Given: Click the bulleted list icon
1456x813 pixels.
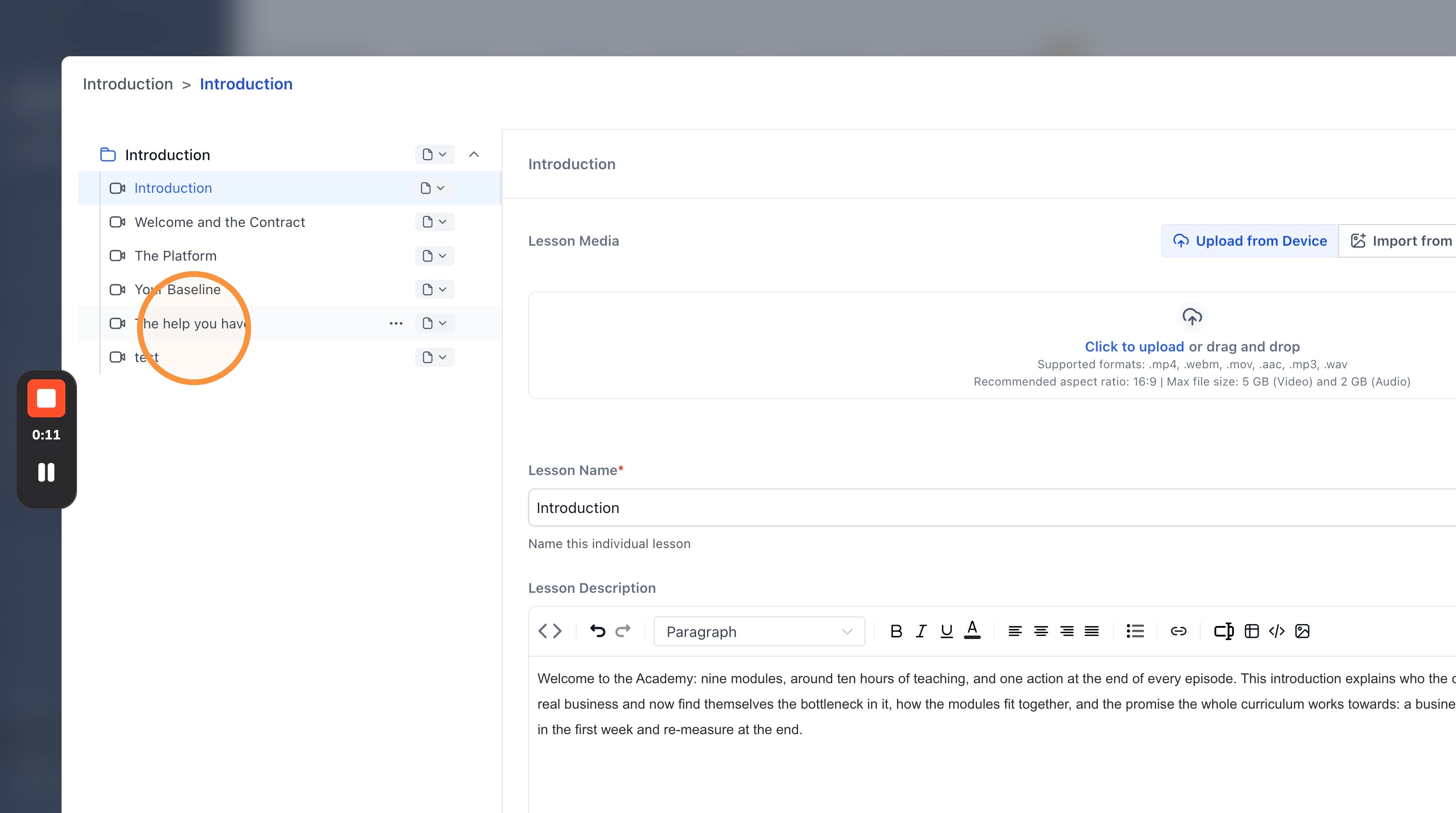Looking at the screenshot, I should pyautogui.click(x=1135, y=631).
